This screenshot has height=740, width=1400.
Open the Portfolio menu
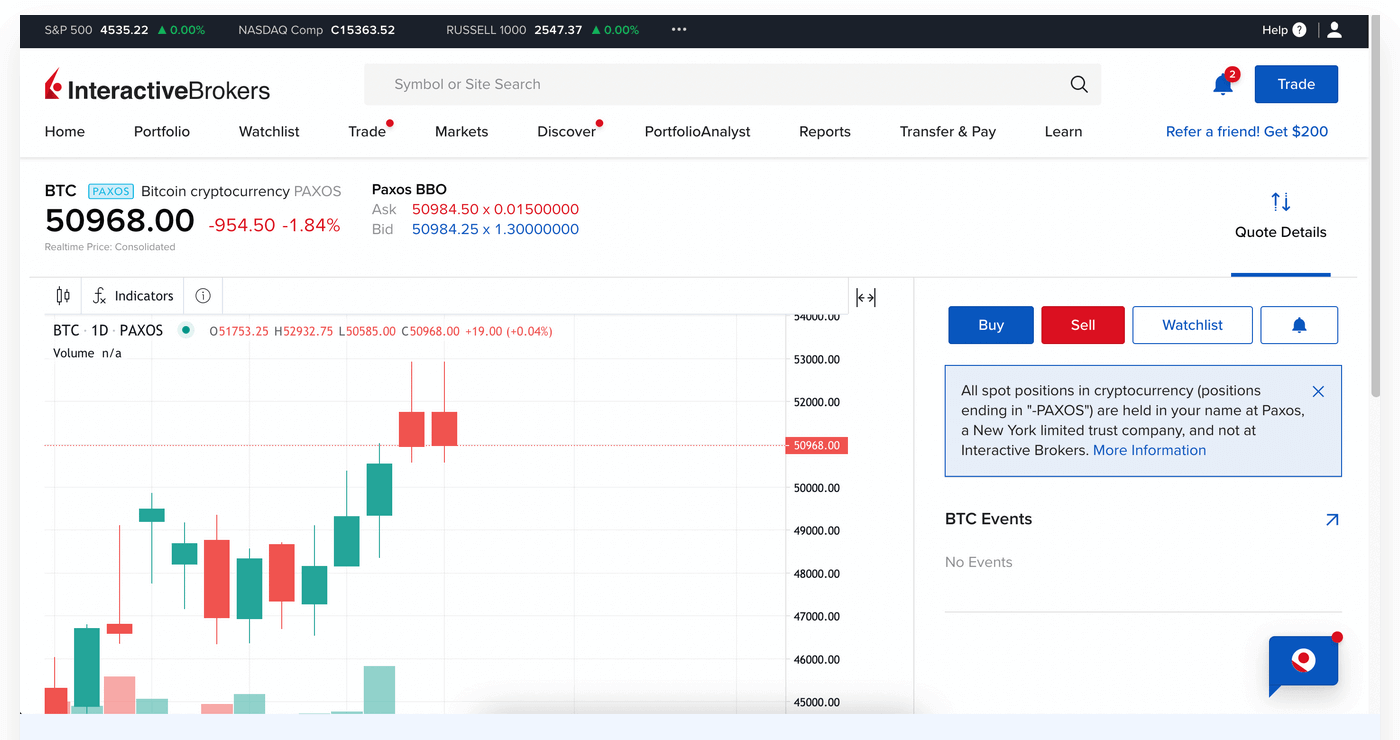(162, 132)
